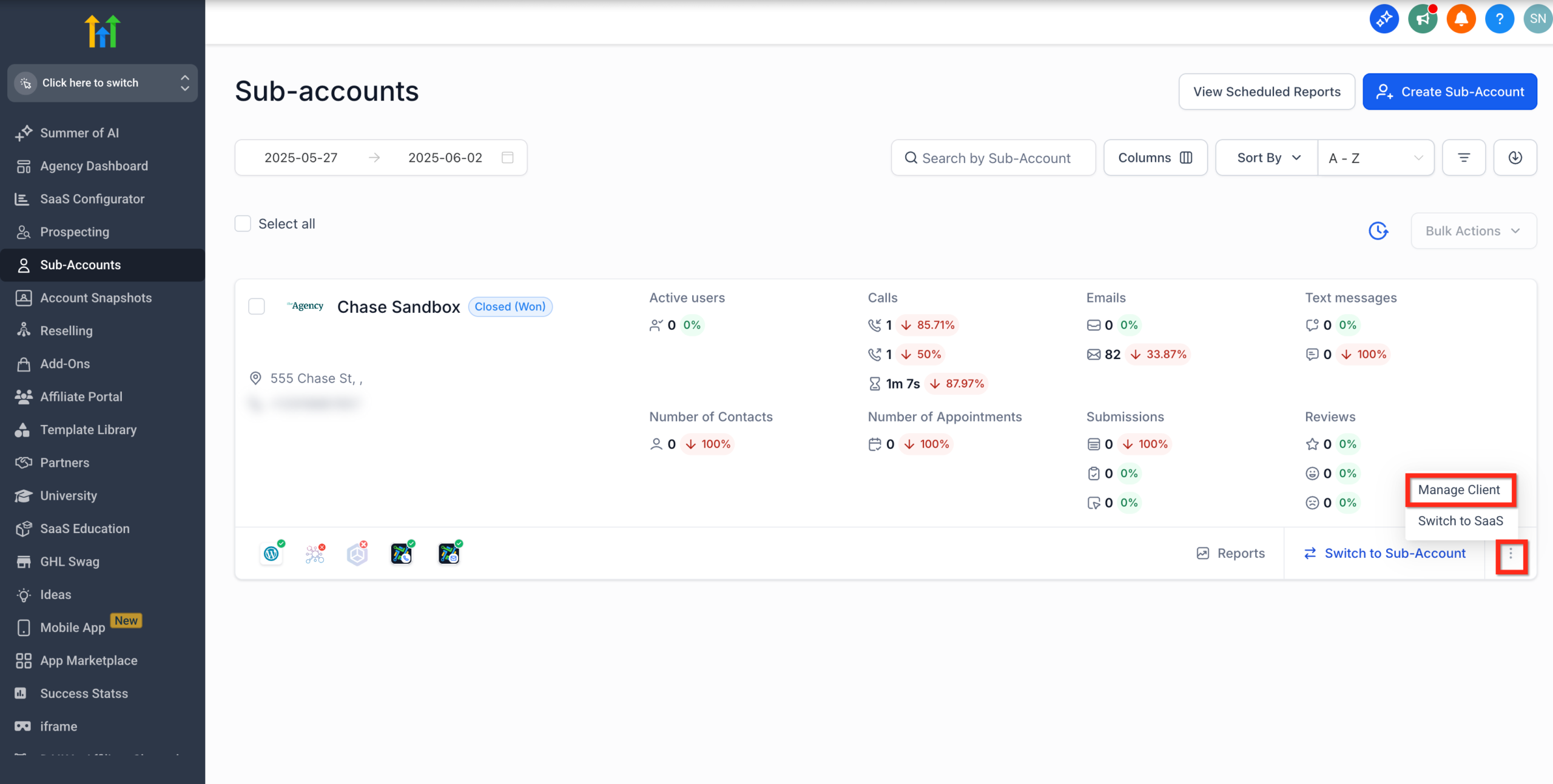Image resolution: width=1553 pixels, height=784 pixels.
Task: Click the WordPress integration icon
Action: (x=271, y=554)
